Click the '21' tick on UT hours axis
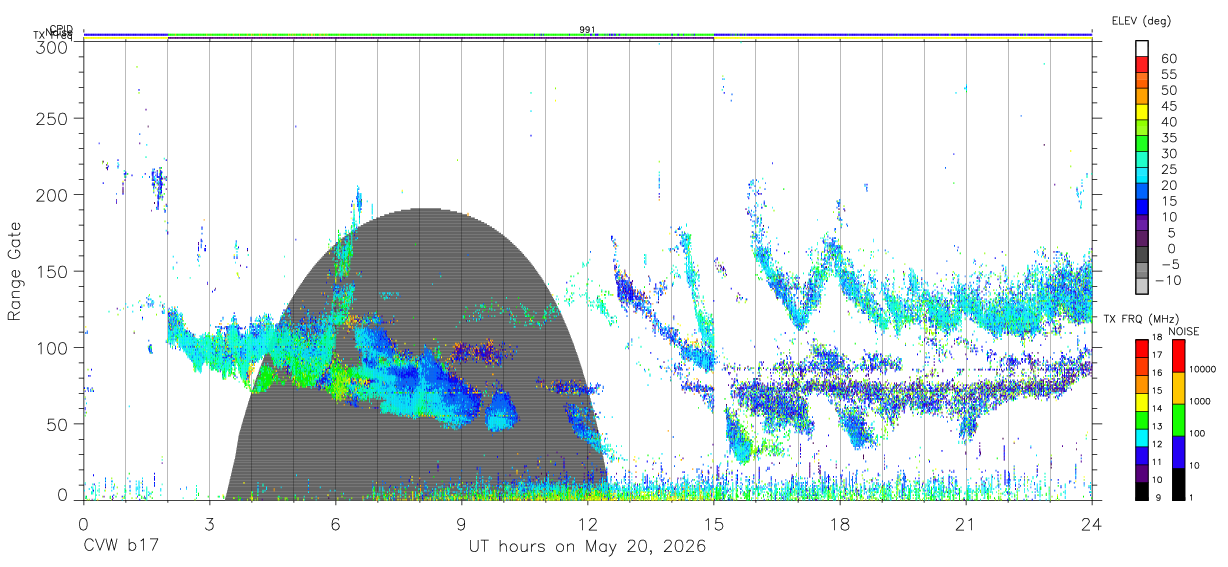Image resolution: width=1228 pixels, height=567 pixels. pyautogui.click(x=965, y=523)
